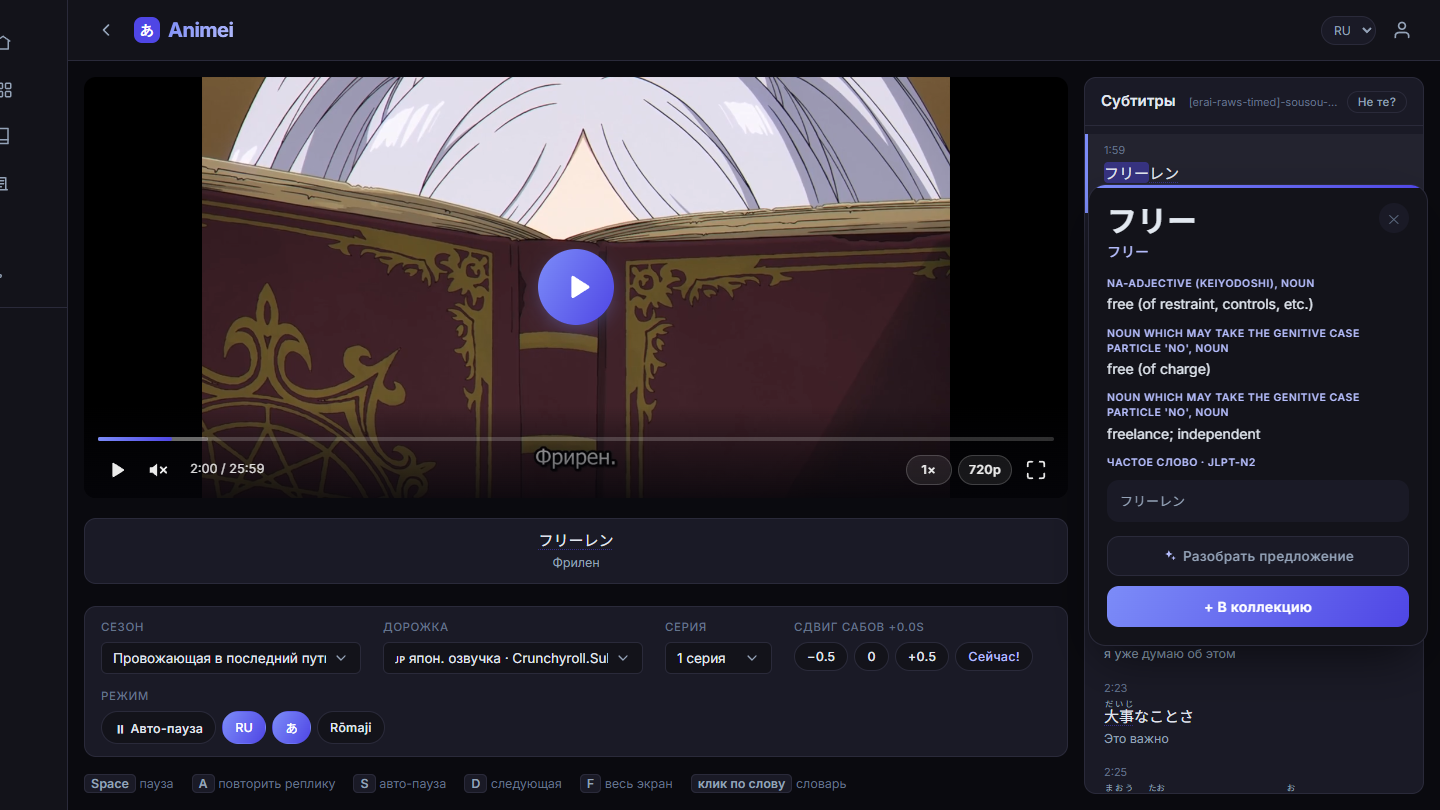Click the A повторить реплику shortcut hint
The image size is (1440, 810).
[x=264, y=784]
